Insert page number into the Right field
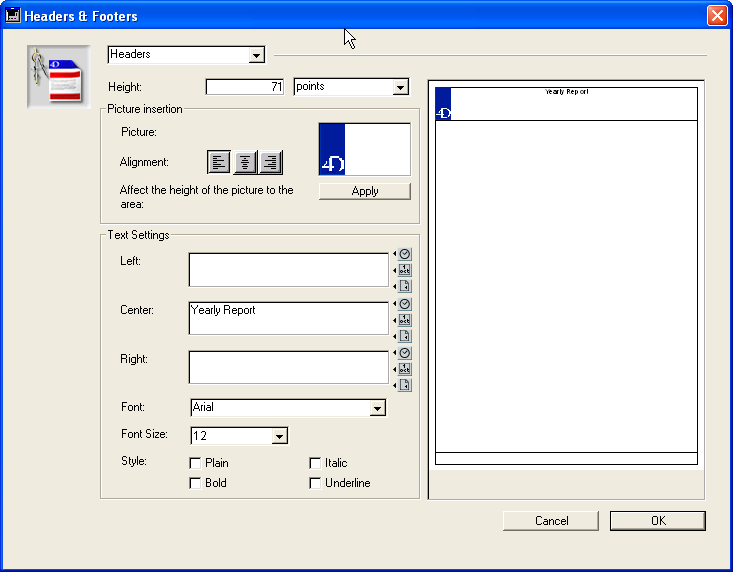The height and width of the screenshot is (572, 733). coord(405,385)
